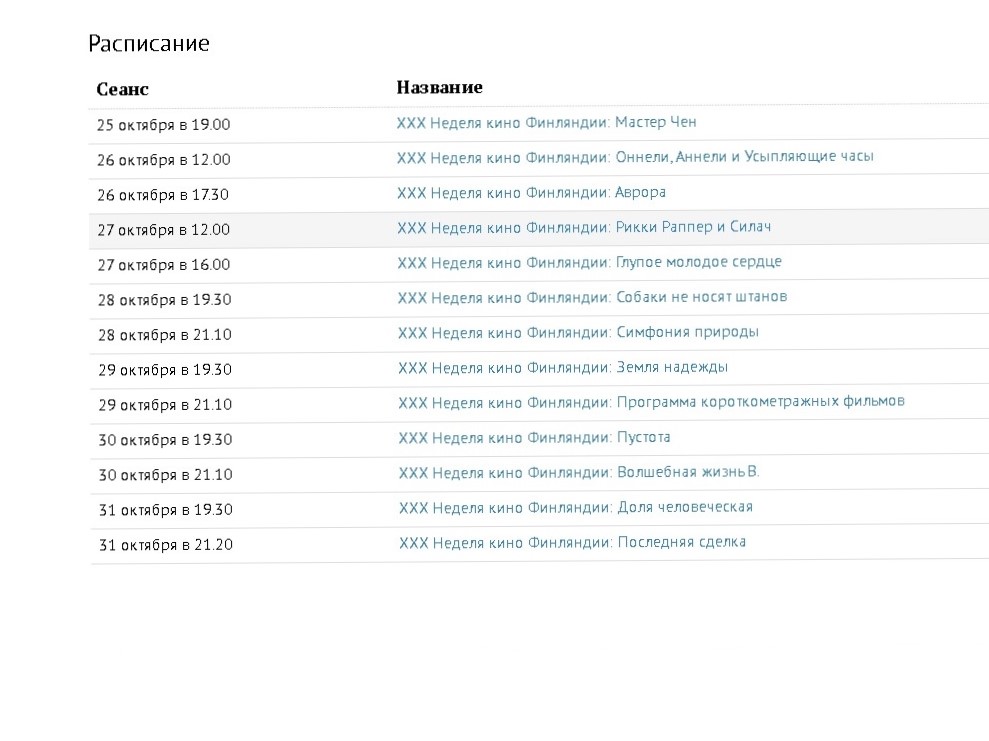Click the "25 октября в 19.00" session cell
Screen dimensions: 989x741
pos(163,125)
